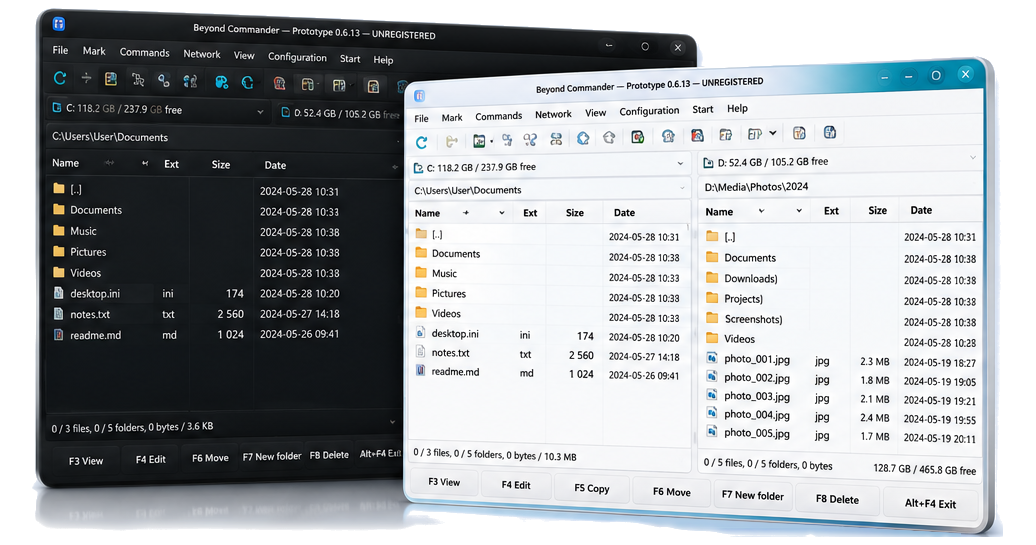Click Date column header in dark window

[x=275, y=165]
